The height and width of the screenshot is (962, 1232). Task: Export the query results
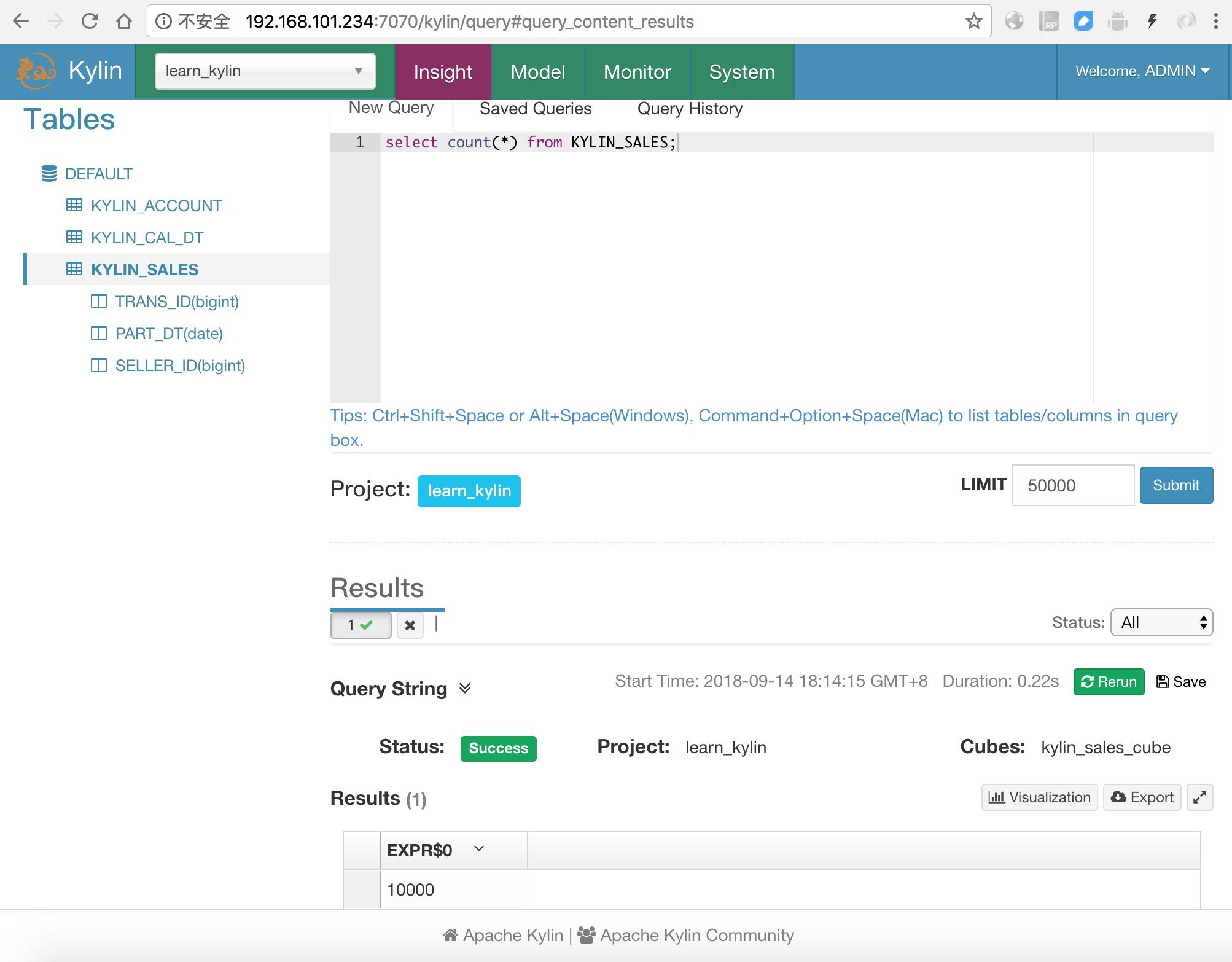pos(1142,797)
